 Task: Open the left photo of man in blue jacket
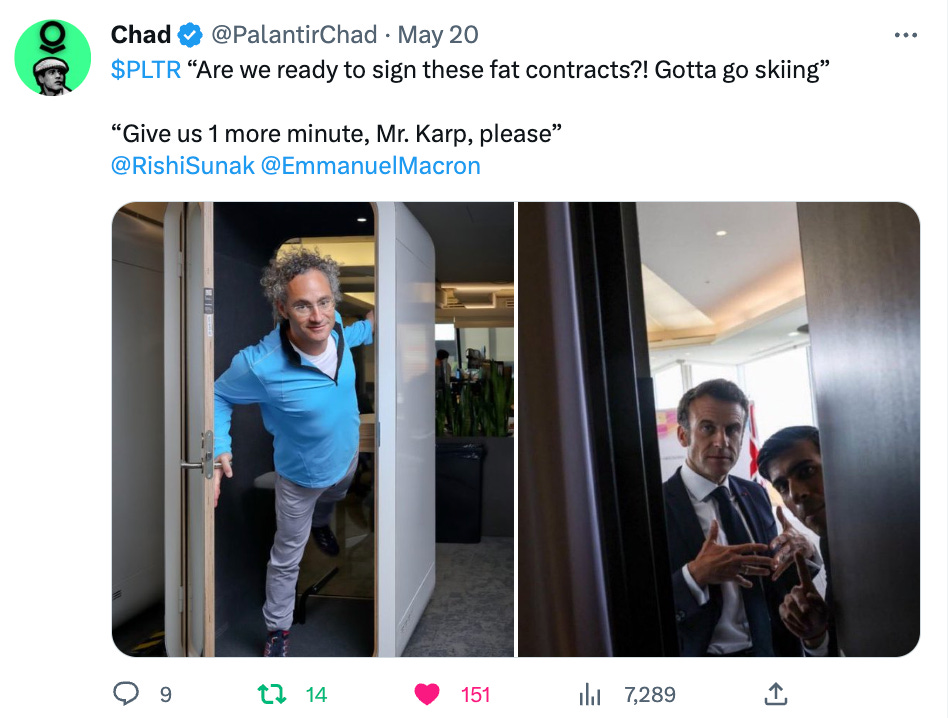(x=313, y=429)
